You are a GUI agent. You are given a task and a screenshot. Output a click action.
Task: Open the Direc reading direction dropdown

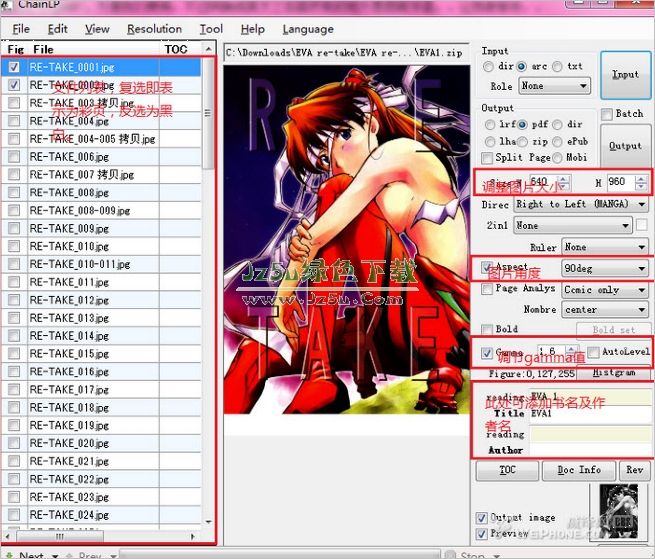tap(581, 204)
